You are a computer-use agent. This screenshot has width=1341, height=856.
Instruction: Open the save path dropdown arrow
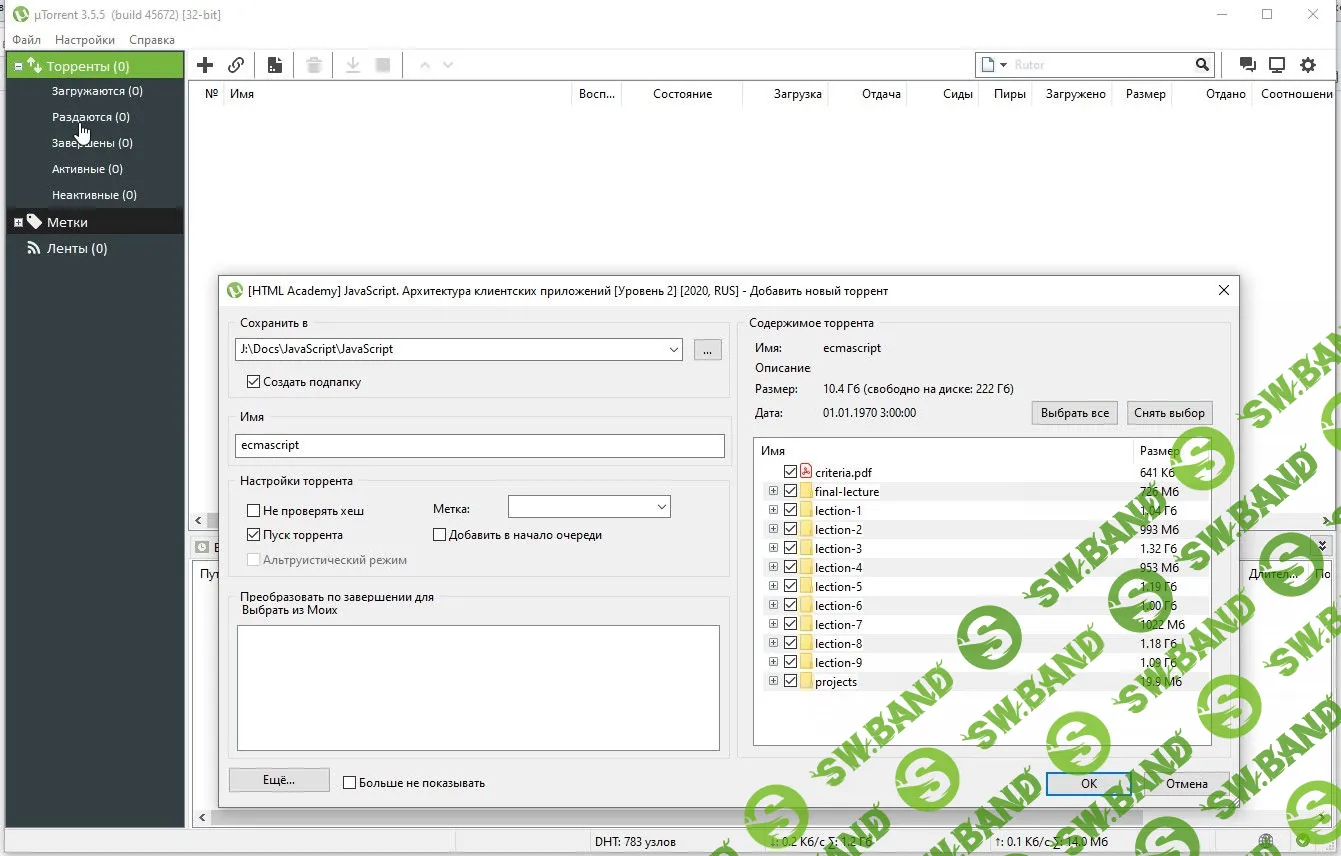(672, 350)
